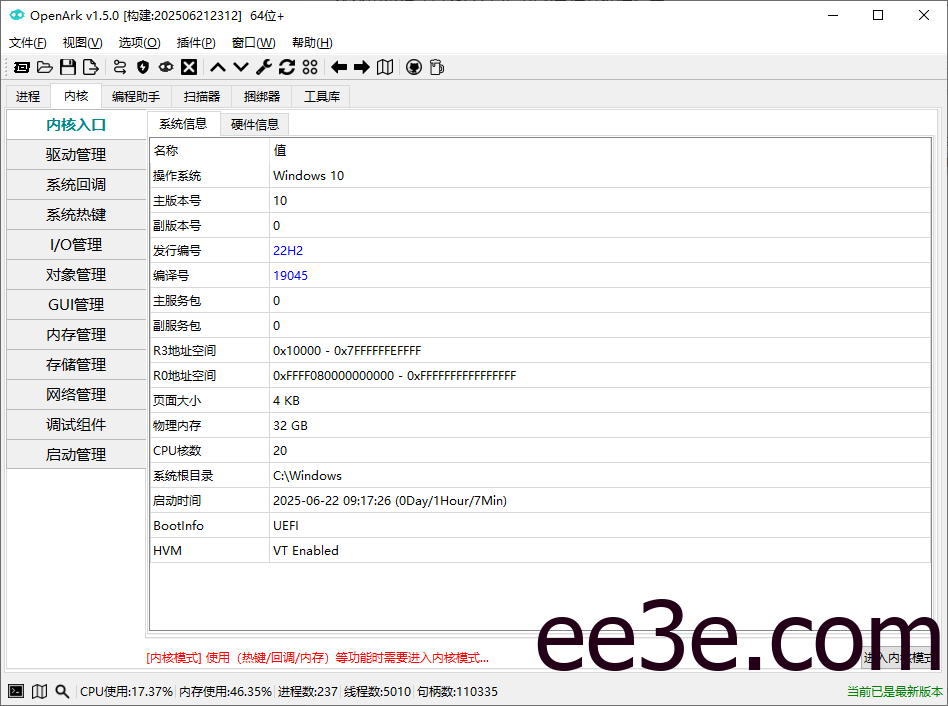
Task: Select the globe toolbar icon
Action: [415, 67]
